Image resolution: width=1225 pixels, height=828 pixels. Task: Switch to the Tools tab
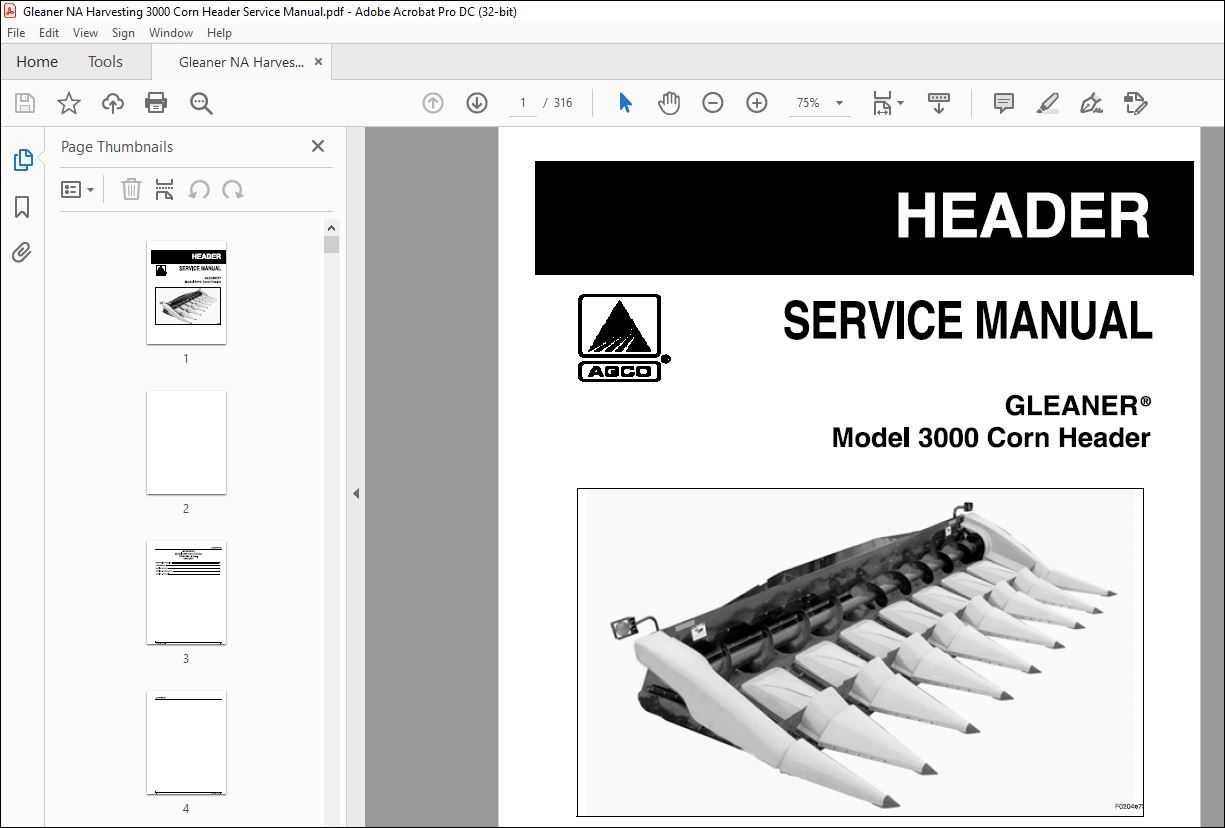click(105, 62)
